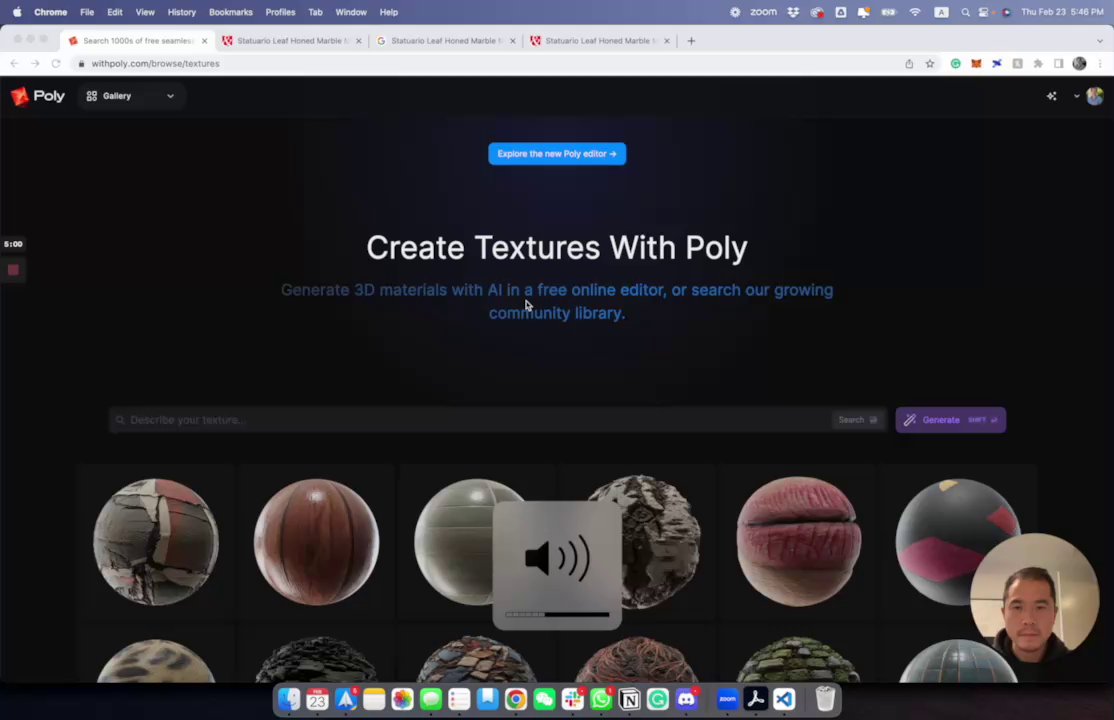Image resolution: width=1114 pixels, height=720 pixels.
Task: Open Visual Studio Code from the Dock
Action: click(x=784, y=699)
